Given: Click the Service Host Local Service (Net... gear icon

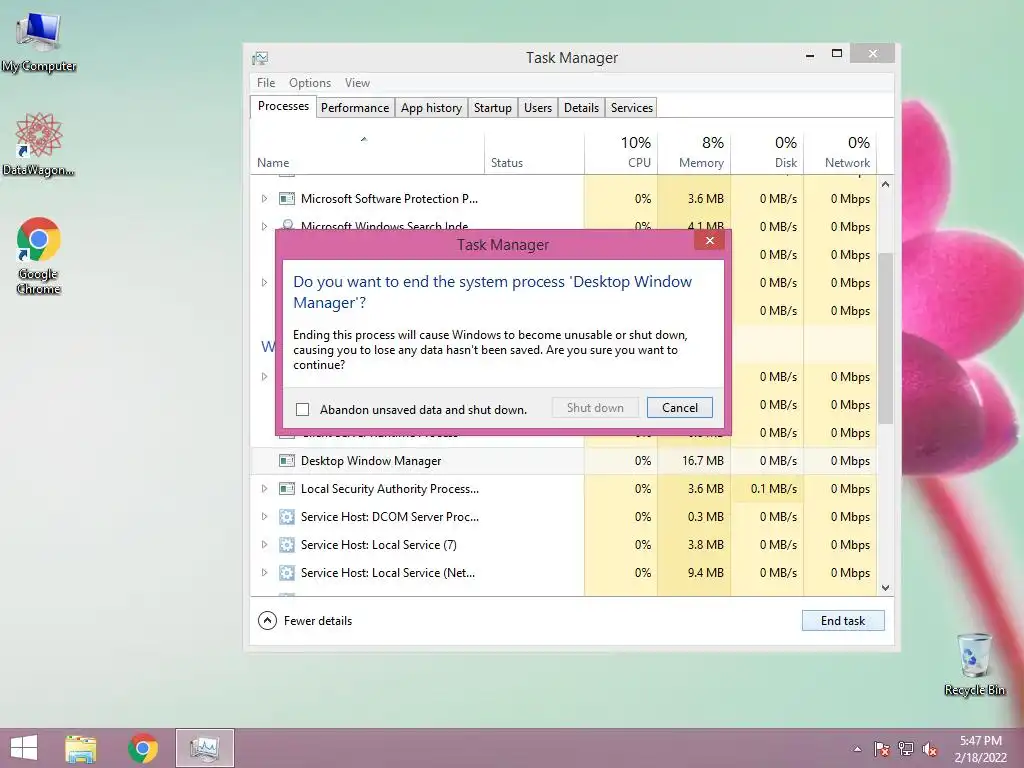Looking at the screenshot, I should [x=287, y=573].
